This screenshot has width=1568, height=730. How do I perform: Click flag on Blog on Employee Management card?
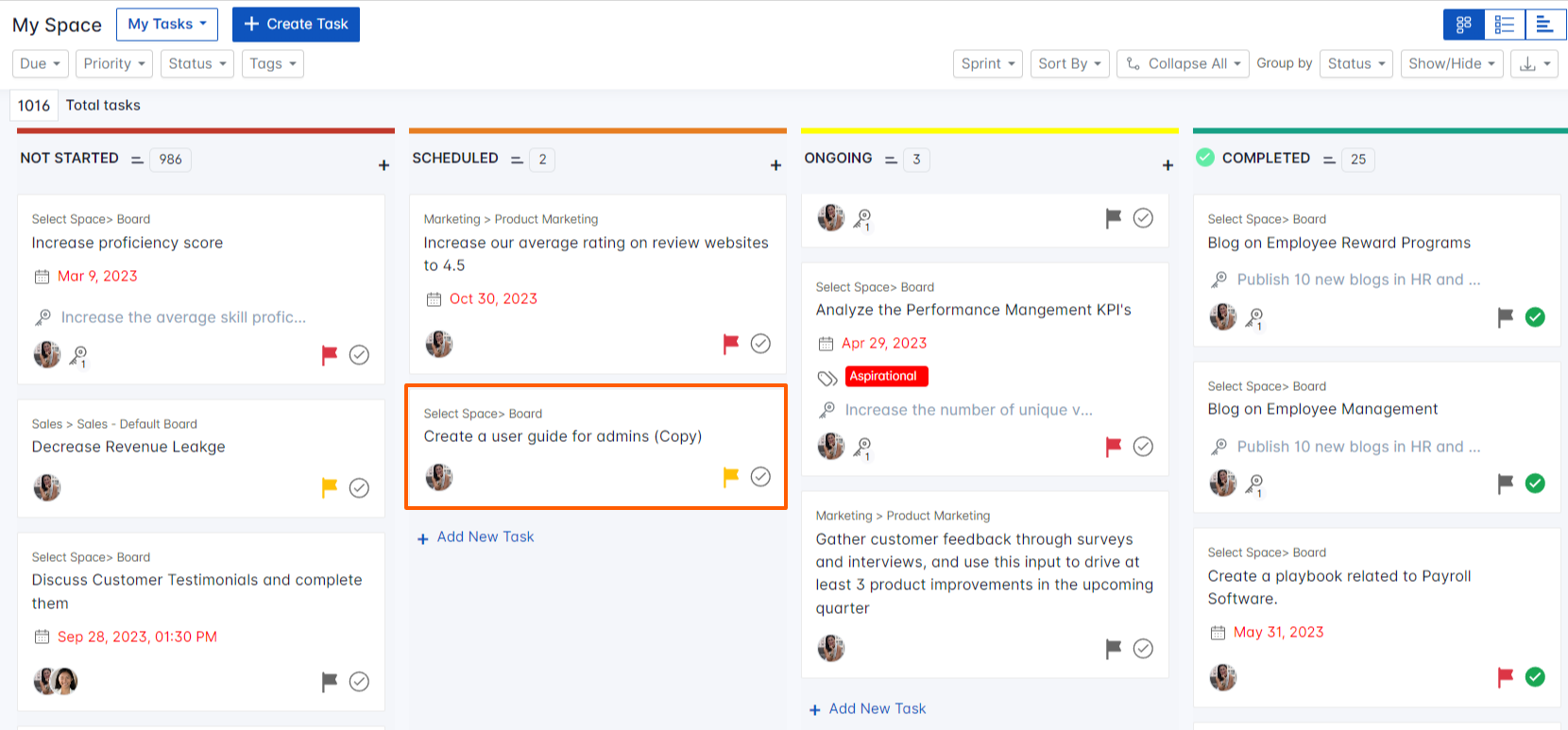coord(1505,484)
